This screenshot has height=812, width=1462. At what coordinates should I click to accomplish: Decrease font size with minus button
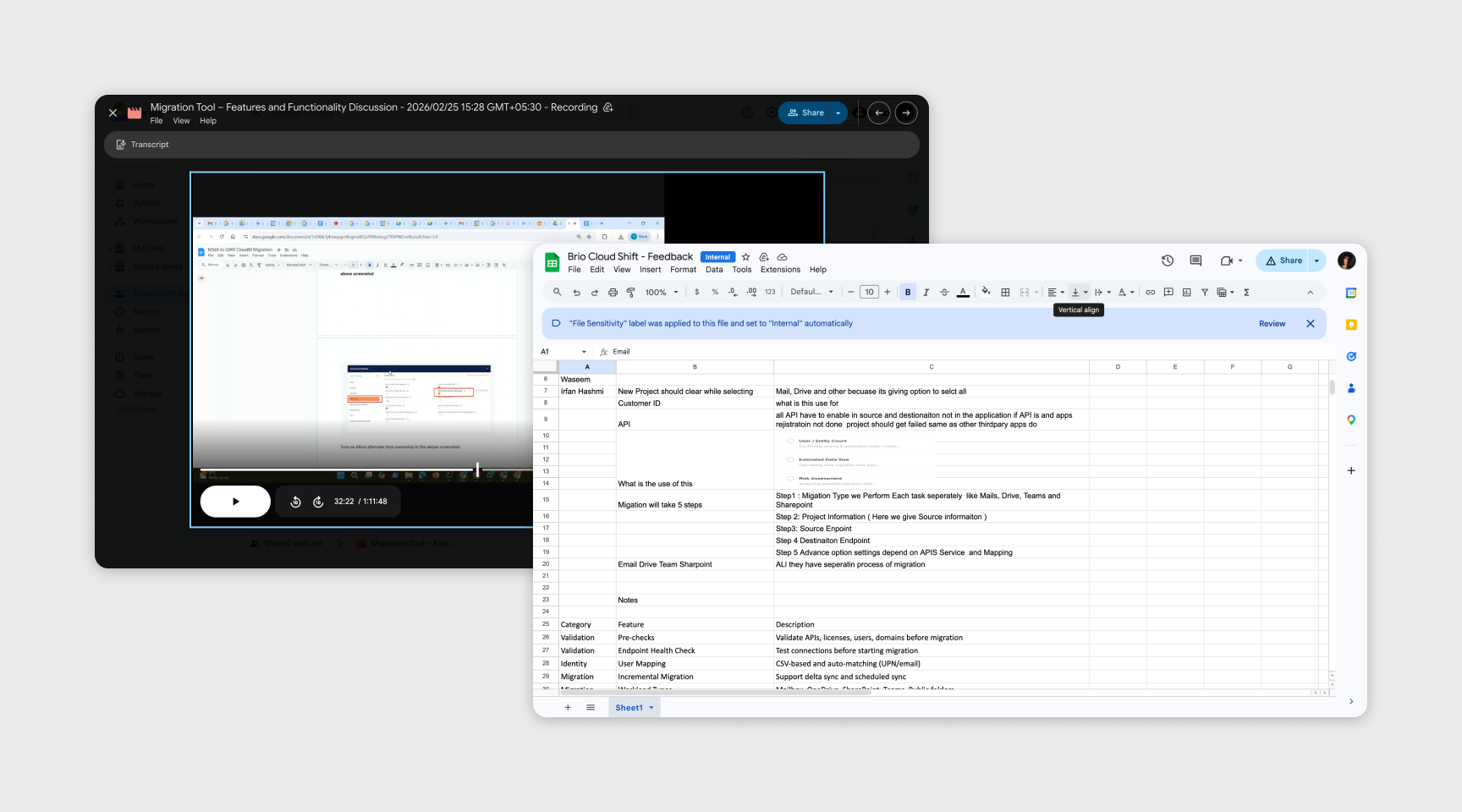pos(851,292)
